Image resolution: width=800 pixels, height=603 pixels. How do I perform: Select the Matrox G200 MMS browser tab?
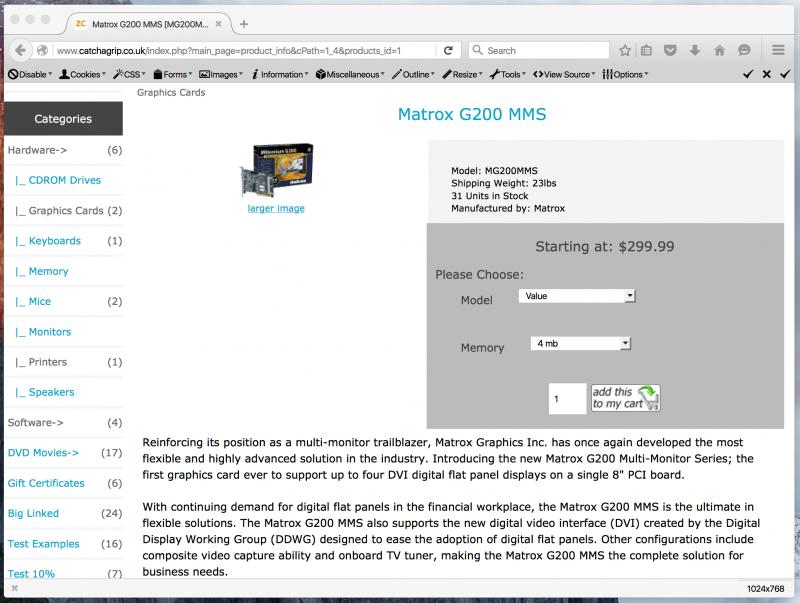pos(149,24)
